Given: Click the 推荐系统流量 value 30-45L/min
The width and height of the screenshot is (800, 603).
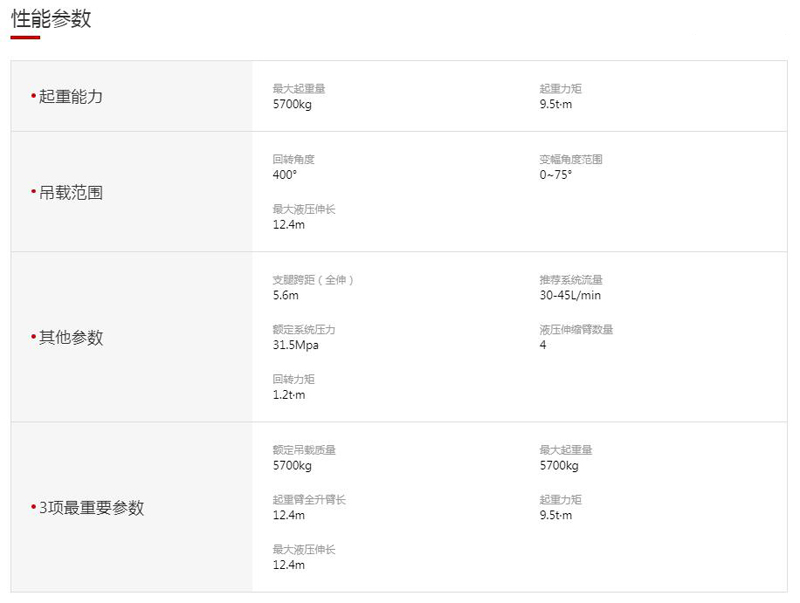Looking at the screenshot, I should (570, 295).
